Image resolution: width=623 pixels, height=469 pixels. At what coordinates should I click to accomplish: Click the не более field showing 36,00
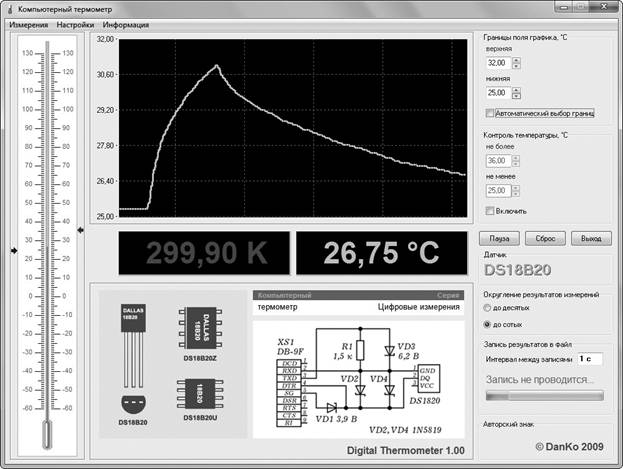[499, 161]
